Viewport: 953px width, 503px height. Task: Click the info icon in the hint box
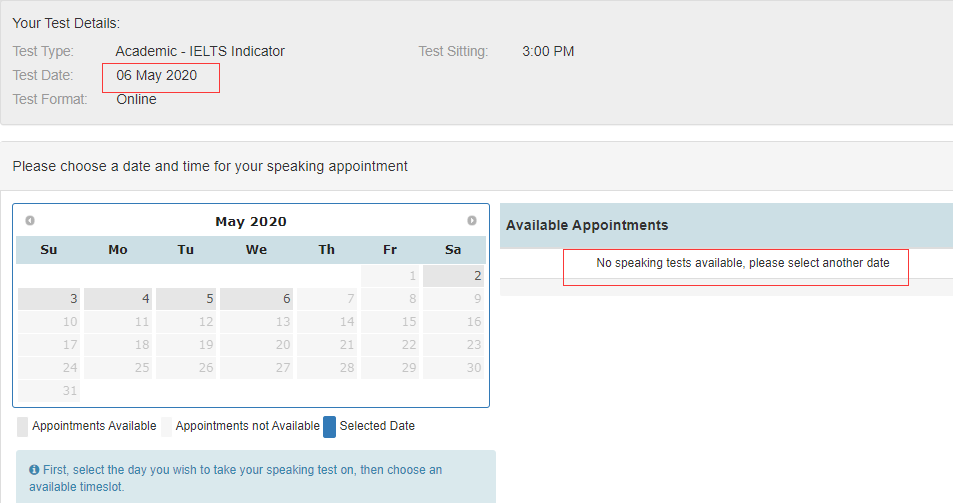pyautogui.click(x=34, y=469)
